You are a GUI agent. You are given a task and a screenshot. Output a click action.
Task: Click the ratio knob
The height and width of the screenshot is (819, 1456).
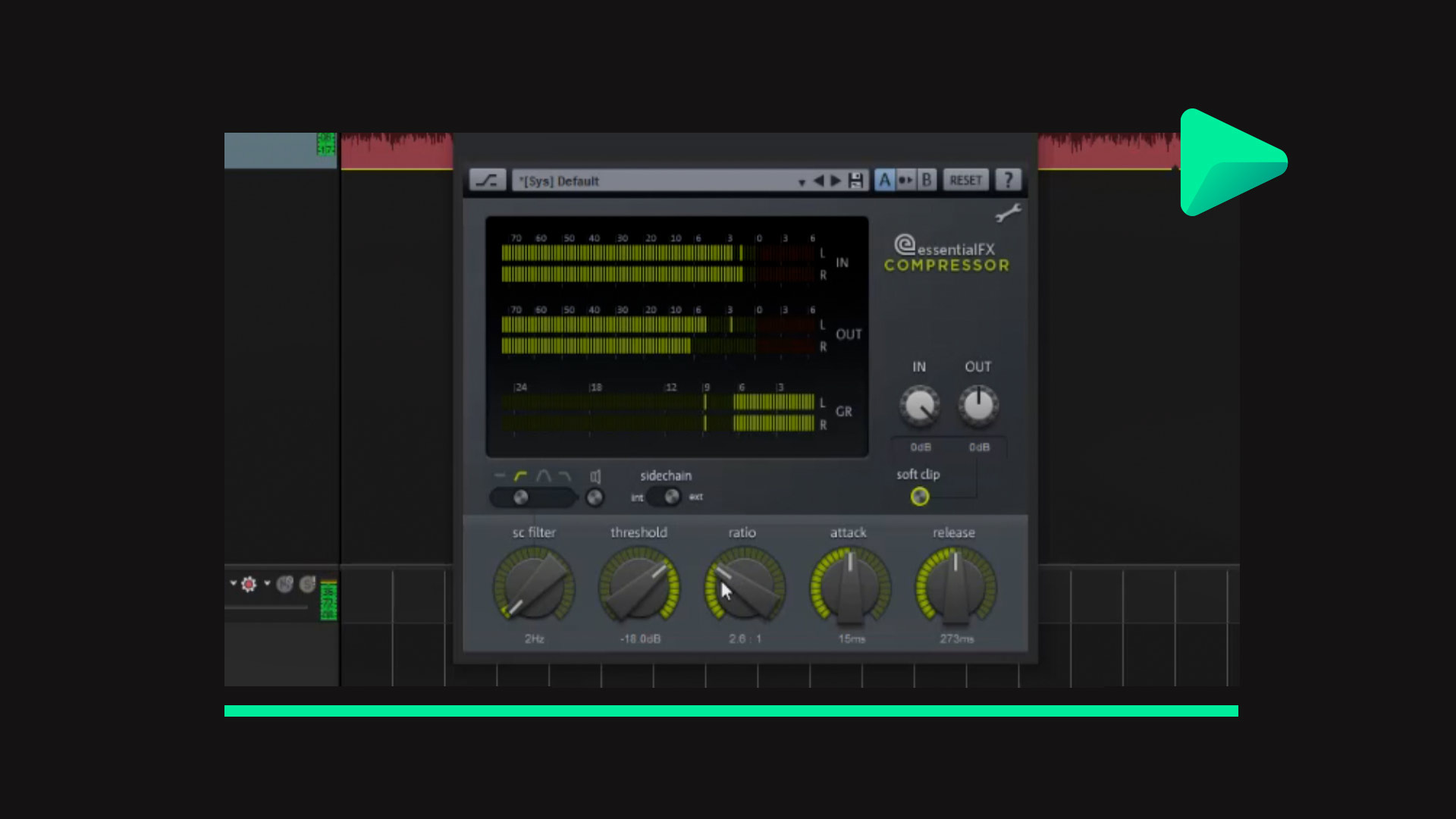(745, 588)
